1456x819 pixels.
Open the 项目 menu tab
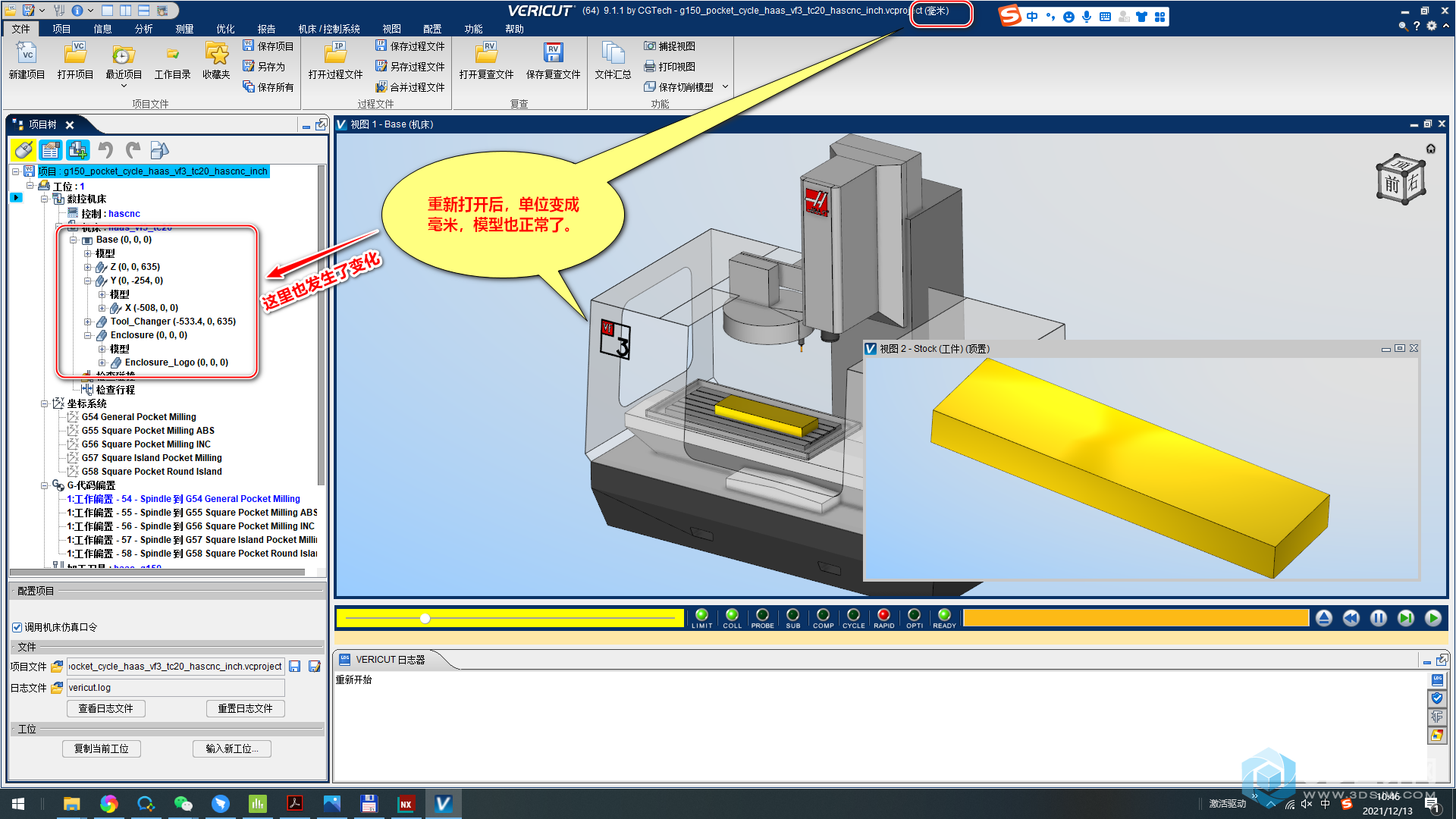(62, 29)
